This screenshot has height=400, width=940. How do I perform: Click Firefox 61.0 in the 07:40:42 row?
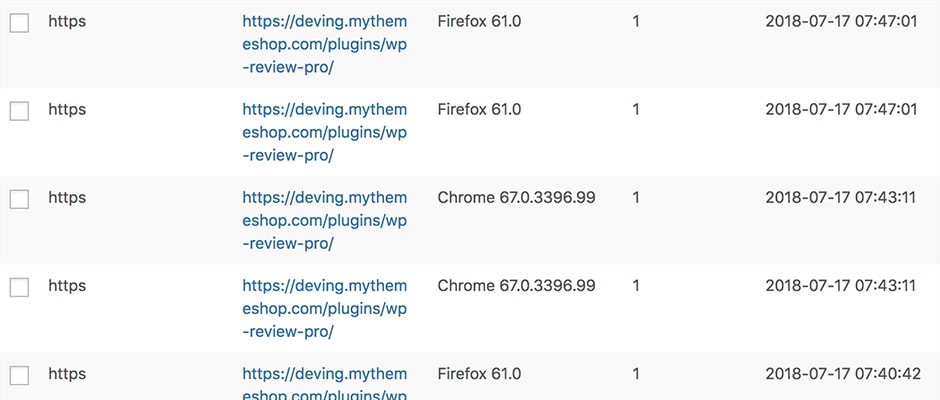(479, 374)
